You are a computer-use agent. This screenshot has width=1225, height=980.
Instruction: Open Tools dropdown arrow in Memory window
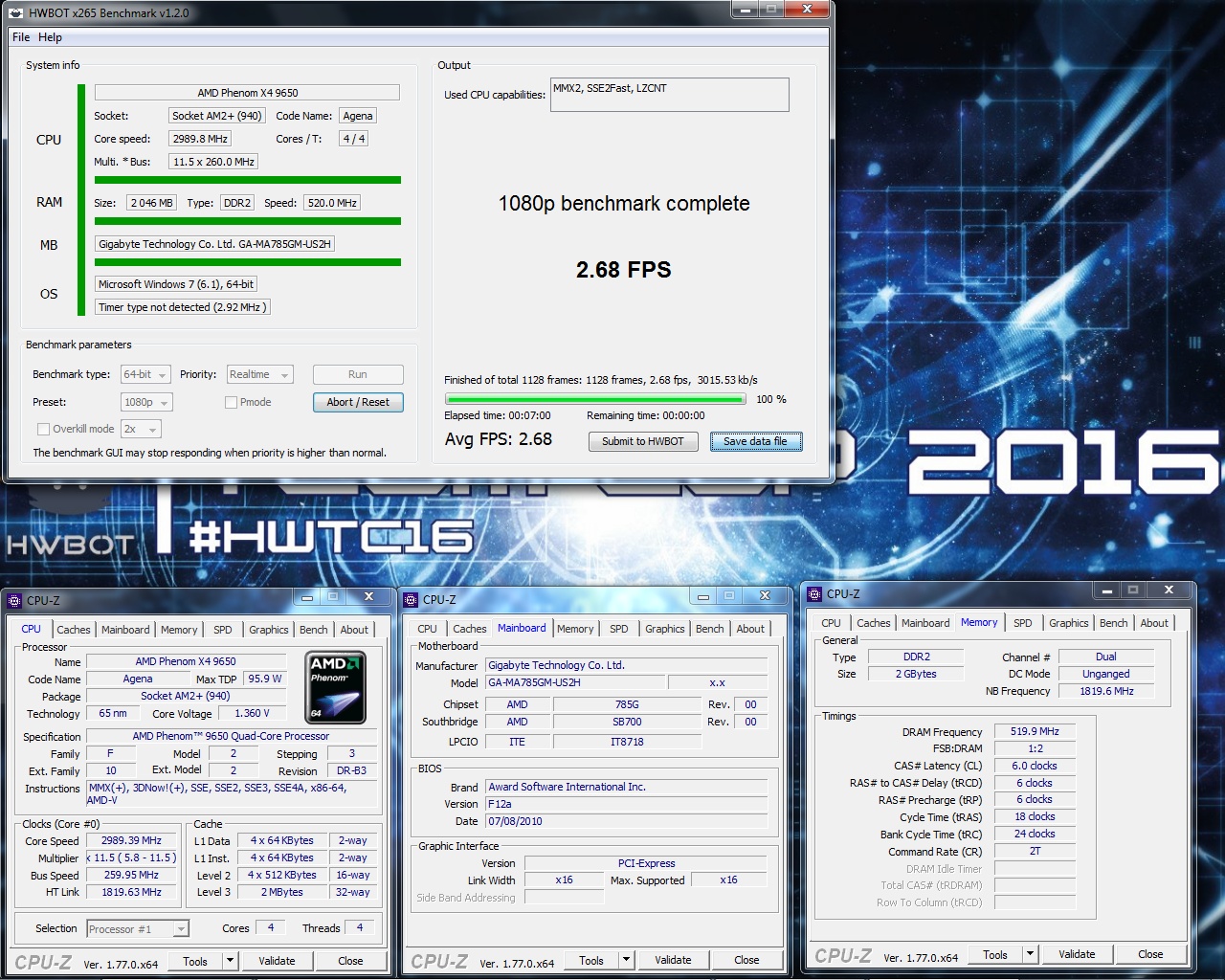click(x=1030, y=954)
